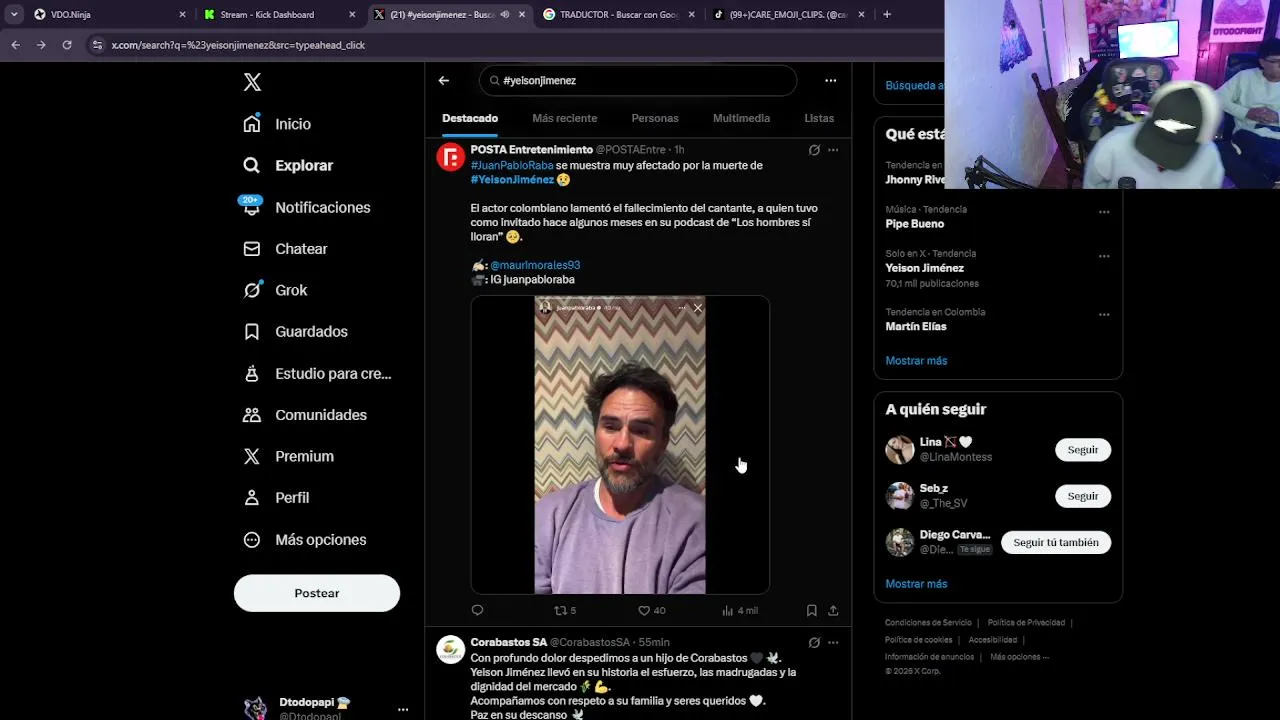Click the X logo in the sidebar
The height and width of the screenshot is (720, 1280).
252,82
